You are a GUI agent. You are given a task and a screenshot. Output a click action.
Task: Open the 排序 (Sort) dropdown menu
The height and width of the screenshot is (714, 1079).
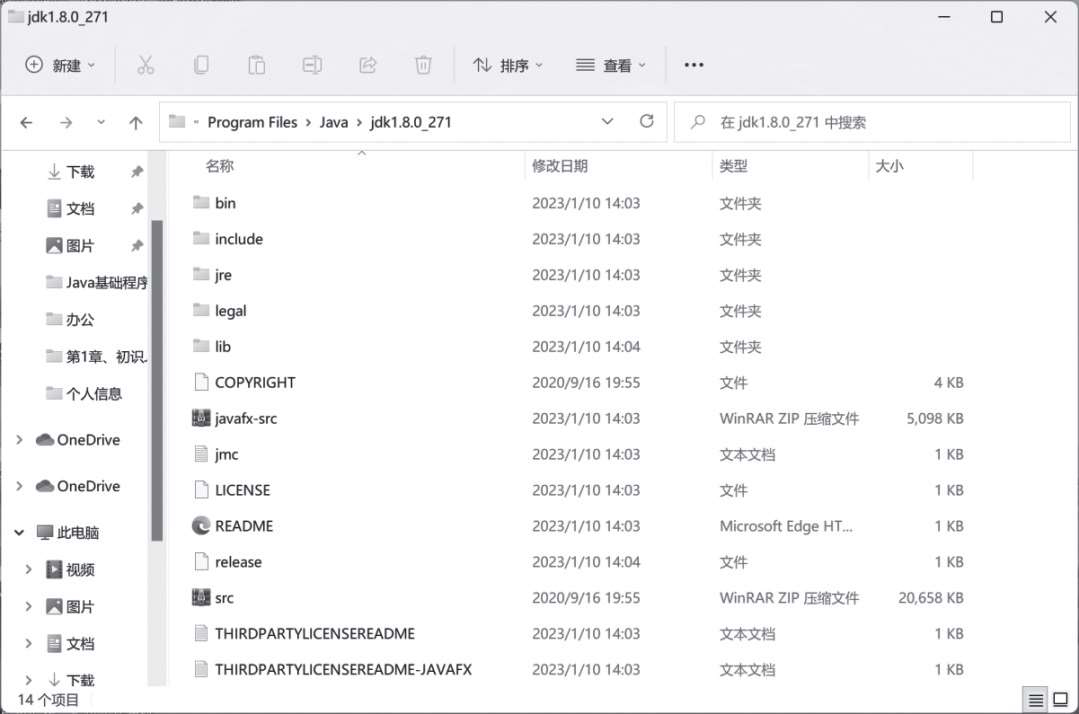pyautogui.click(x=508, y=65)
